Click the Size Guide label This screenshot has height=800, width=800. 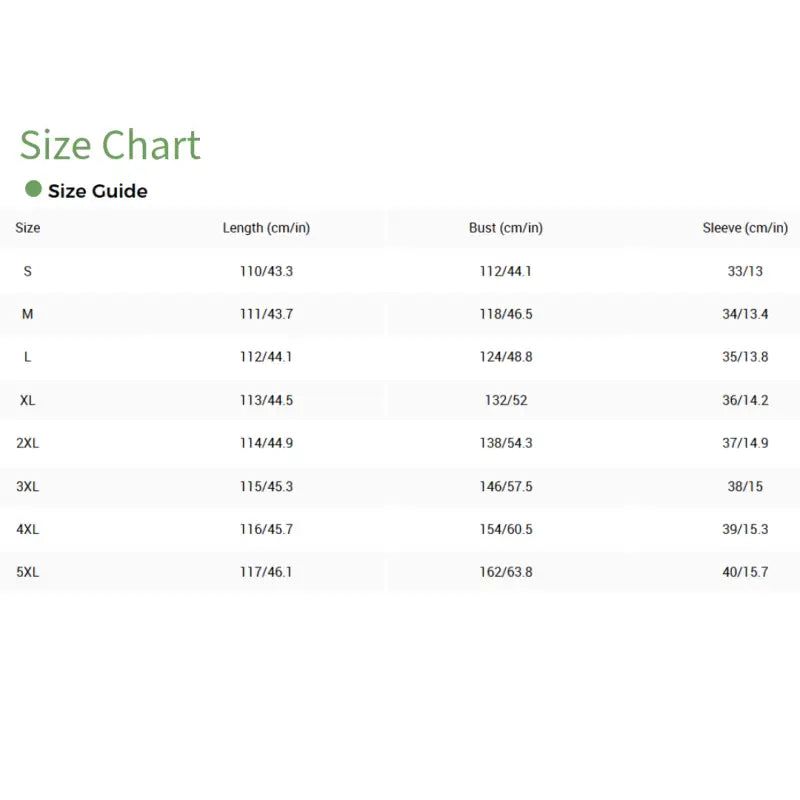point(98,191)
